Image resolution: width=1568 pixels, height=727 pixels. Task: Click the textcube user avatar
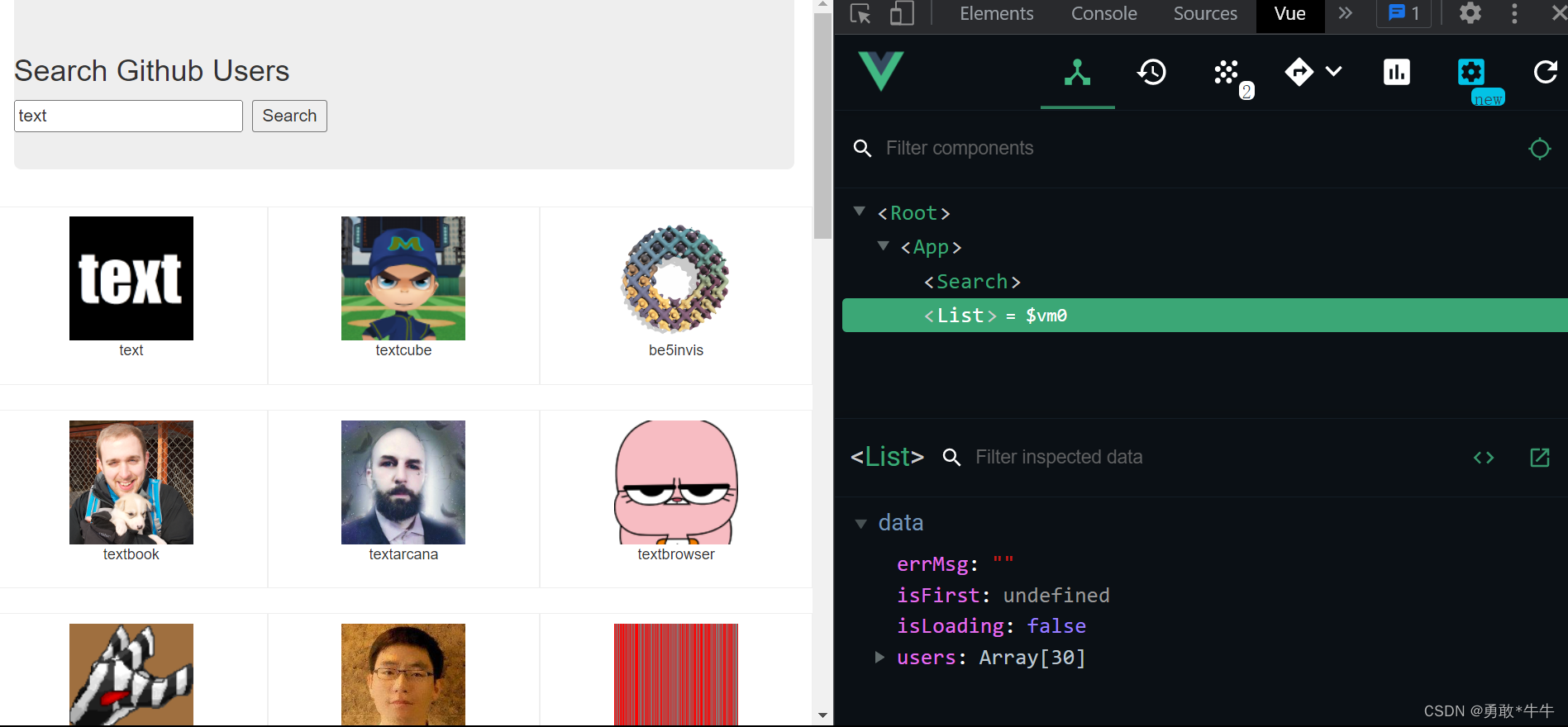403,278
